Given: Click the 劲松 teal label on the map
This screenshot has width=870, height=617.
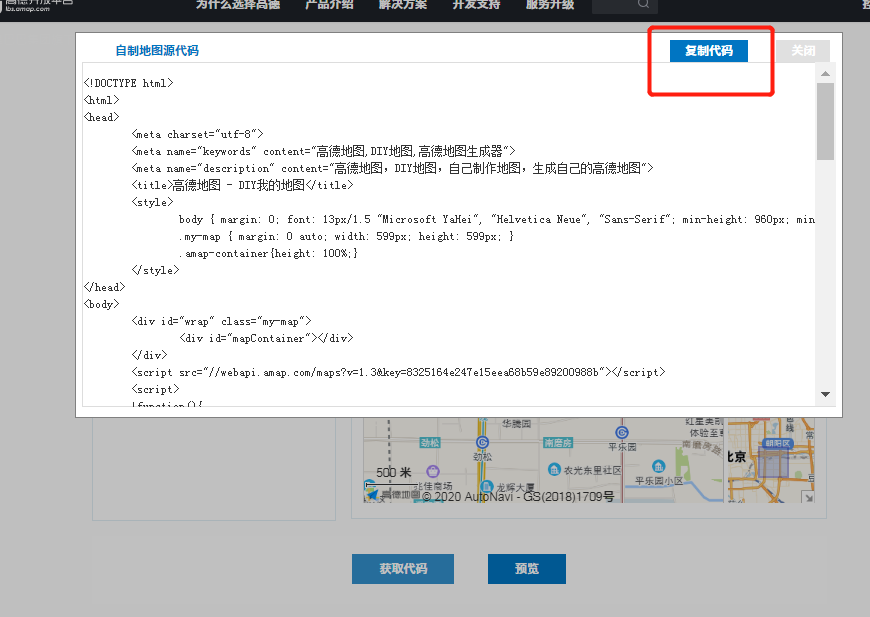Looking at the screenshot, I should click(430, 443).
